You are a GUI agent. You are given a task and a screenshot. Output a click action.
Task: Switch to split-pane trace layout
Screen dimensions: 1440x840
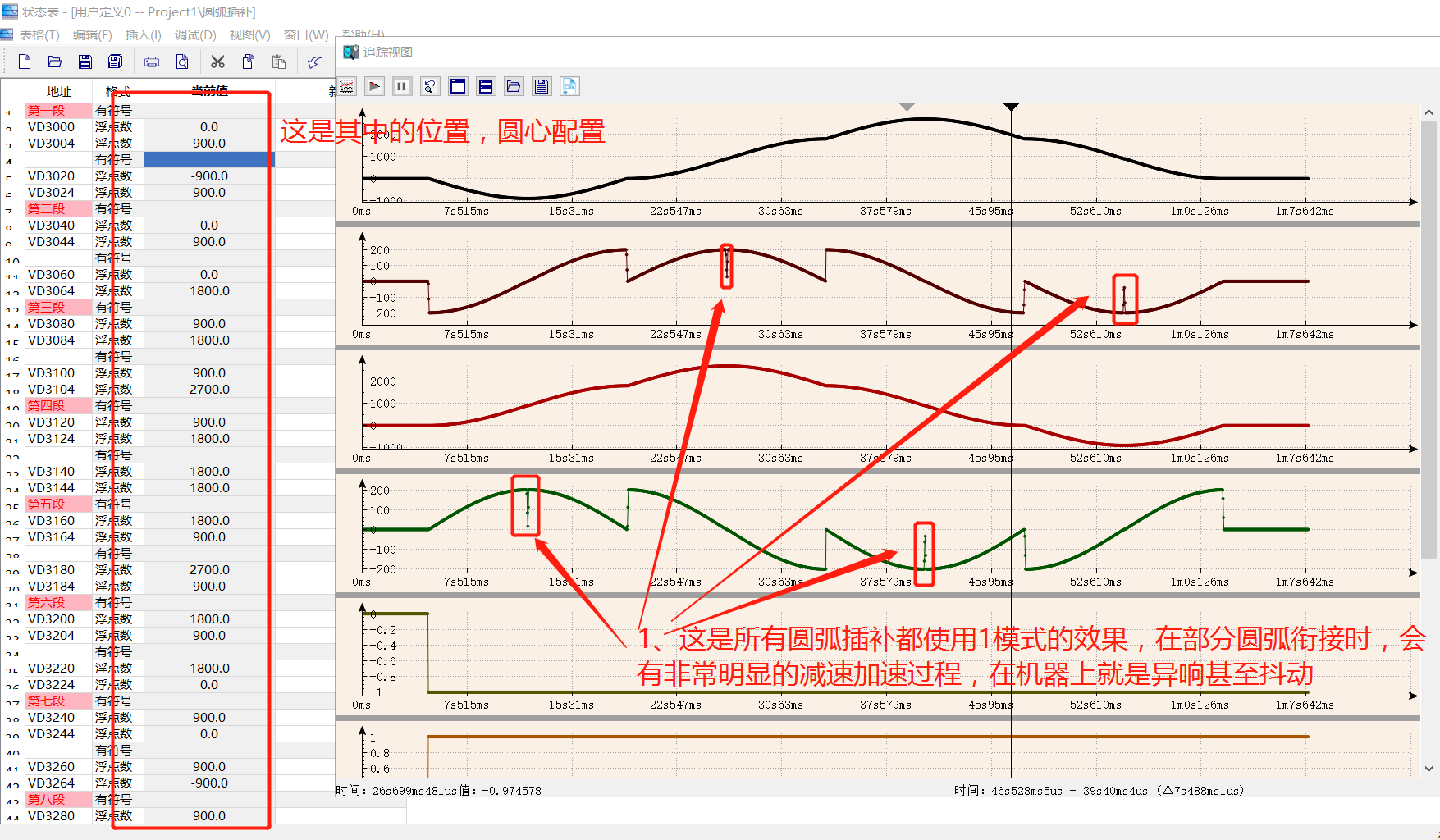(x=486, y=86)
